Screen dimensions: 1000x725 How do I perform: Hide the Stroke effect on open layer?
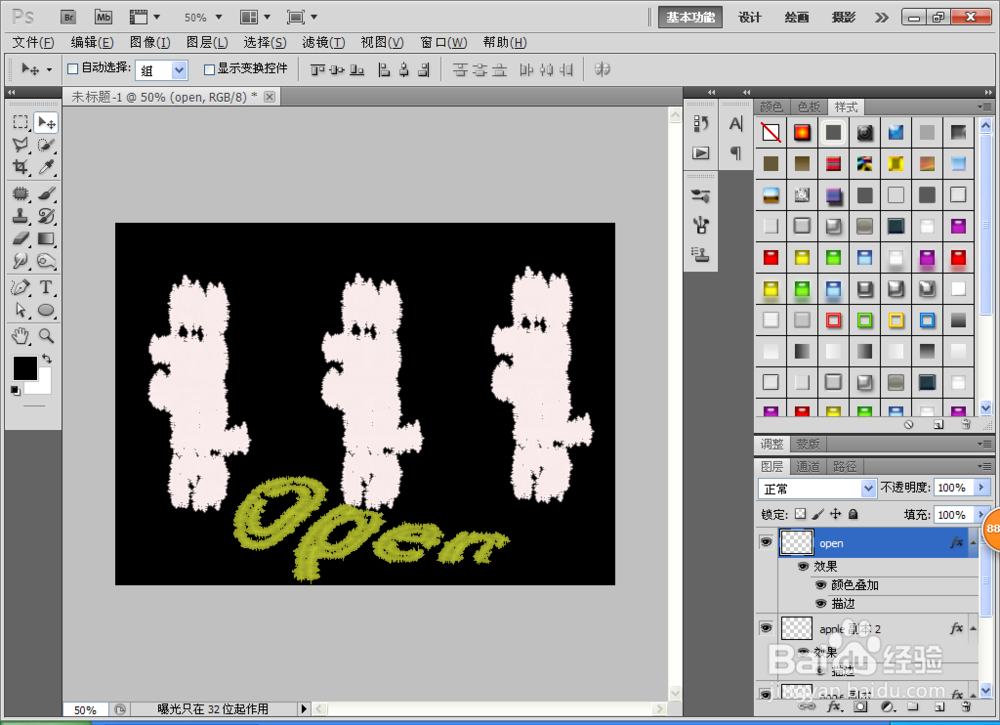click(x=821, y=603)
